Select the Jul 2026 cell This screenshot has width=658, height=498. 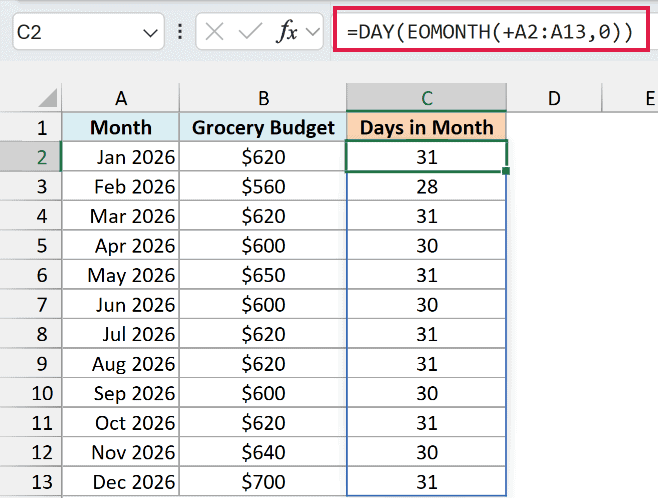(x=120, y=334)
